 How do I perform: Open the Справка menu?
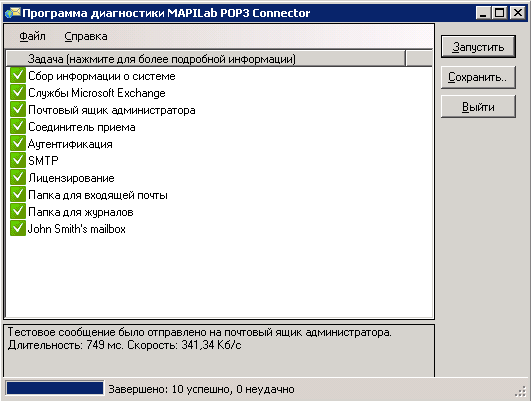point(86,36)
